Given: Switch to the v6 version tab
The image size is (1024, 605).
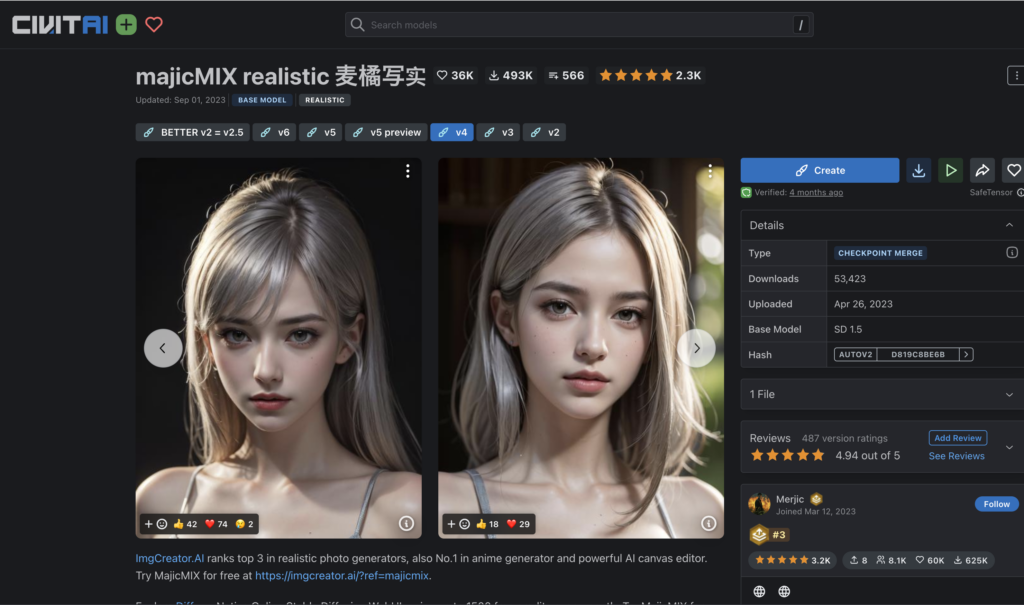Looking at the screenshot, I should 274,132.
